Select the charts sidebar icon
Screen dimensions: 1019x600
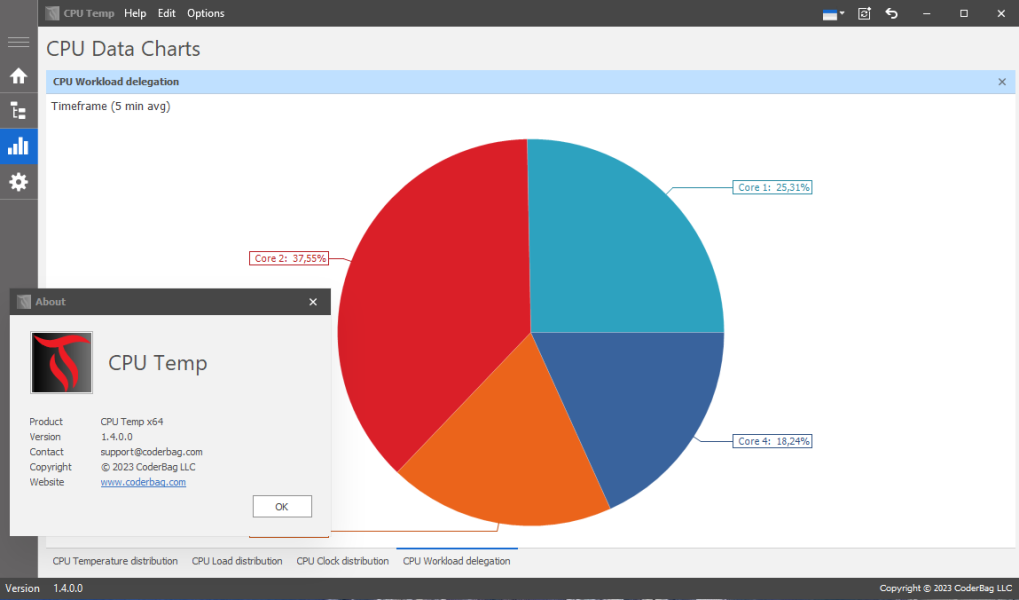[x=18, y=146]
